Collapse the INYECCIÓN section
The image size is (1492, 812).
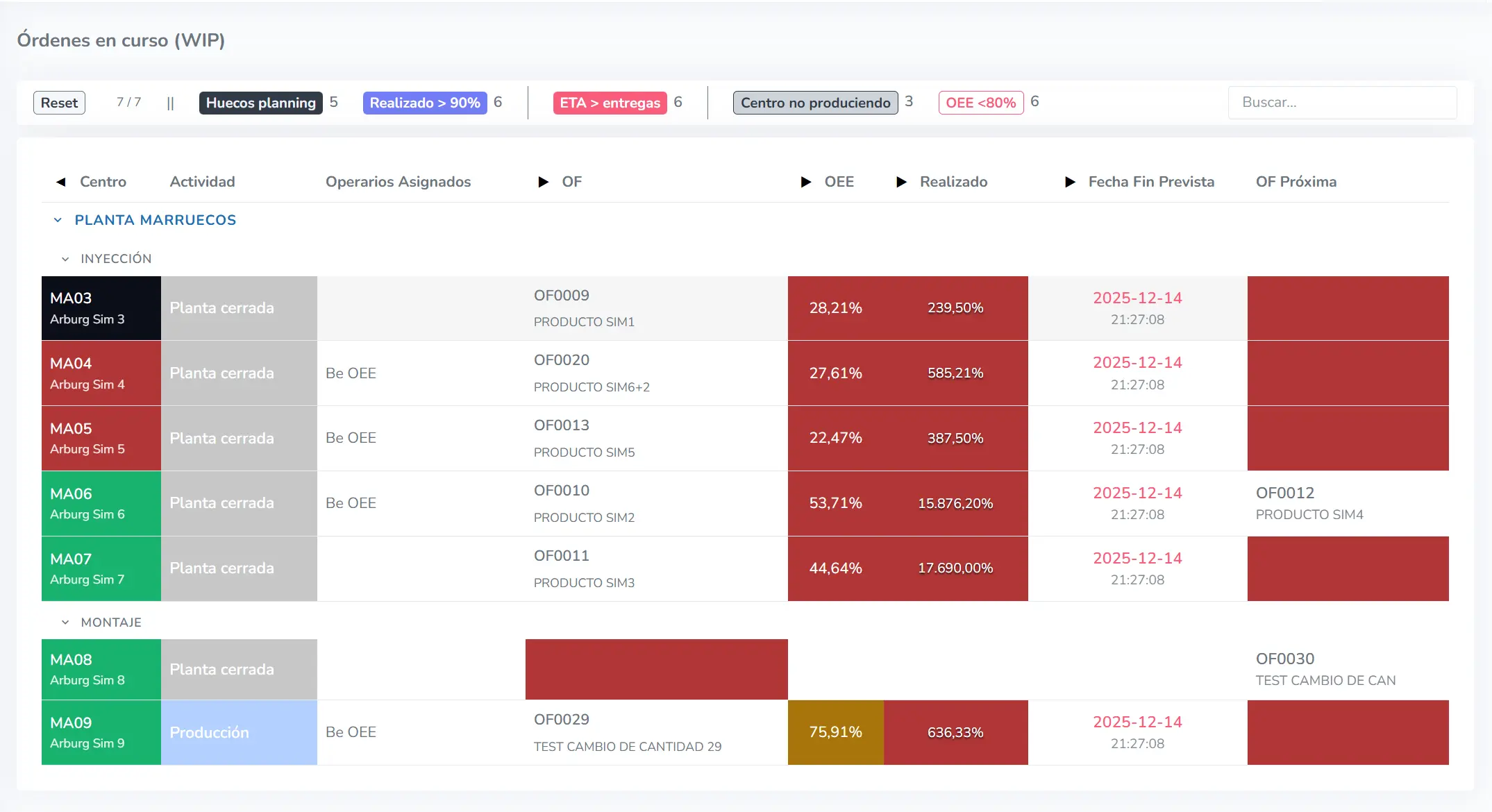[x=65, y=258]
